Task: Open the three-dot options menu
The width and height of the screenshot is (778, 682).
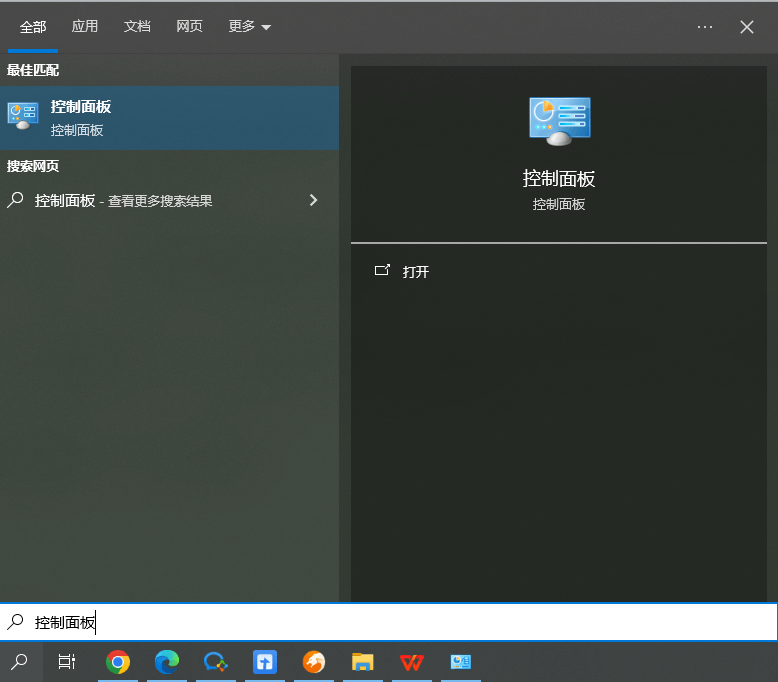Action: 705,27
